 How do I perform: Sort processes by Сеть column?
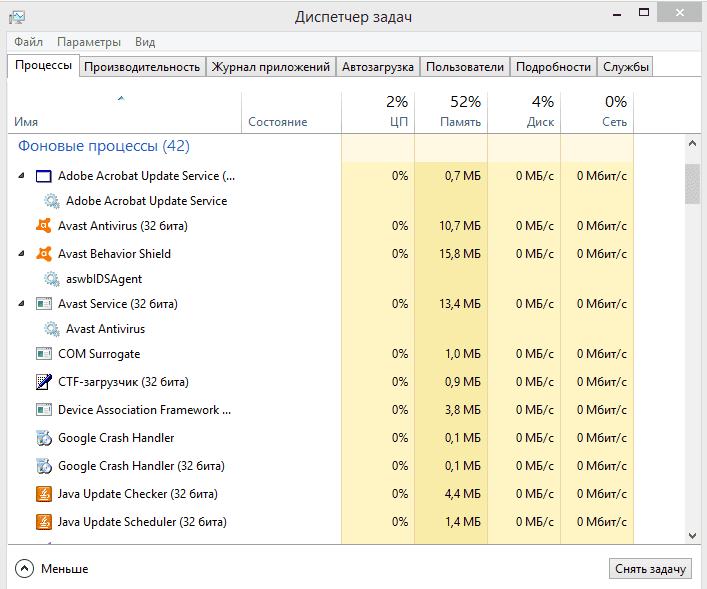tap(597, 113)
